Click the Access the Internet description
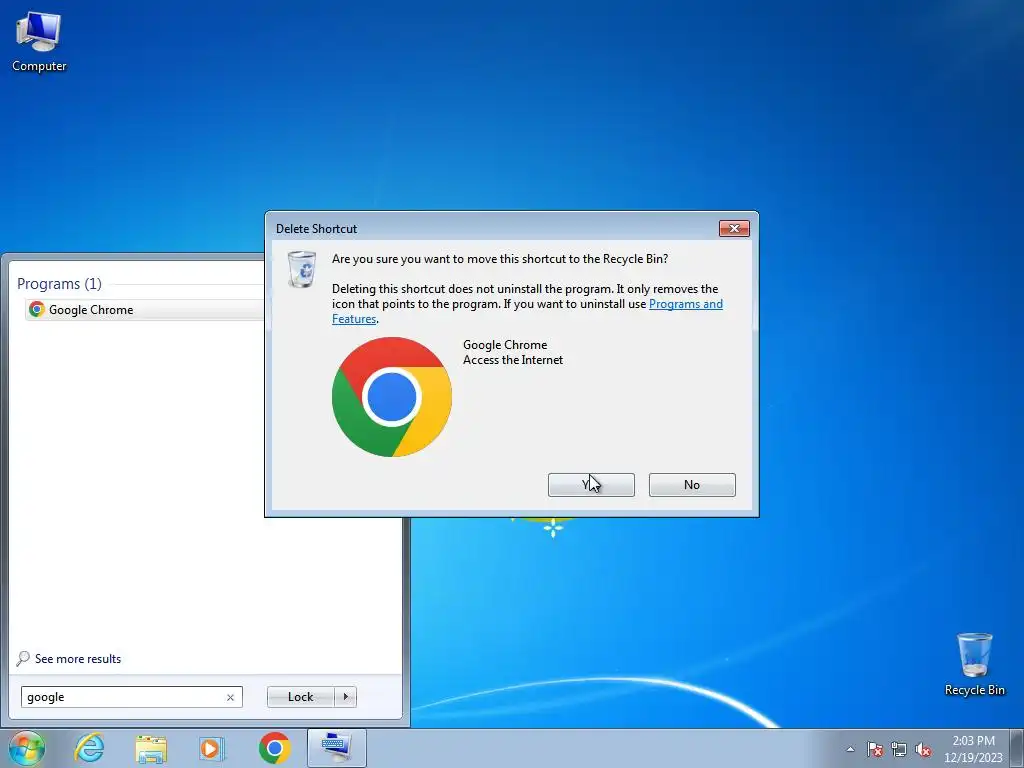Image resolution: width=1024 pixels, height=768 pixels. tap(513, 360)
